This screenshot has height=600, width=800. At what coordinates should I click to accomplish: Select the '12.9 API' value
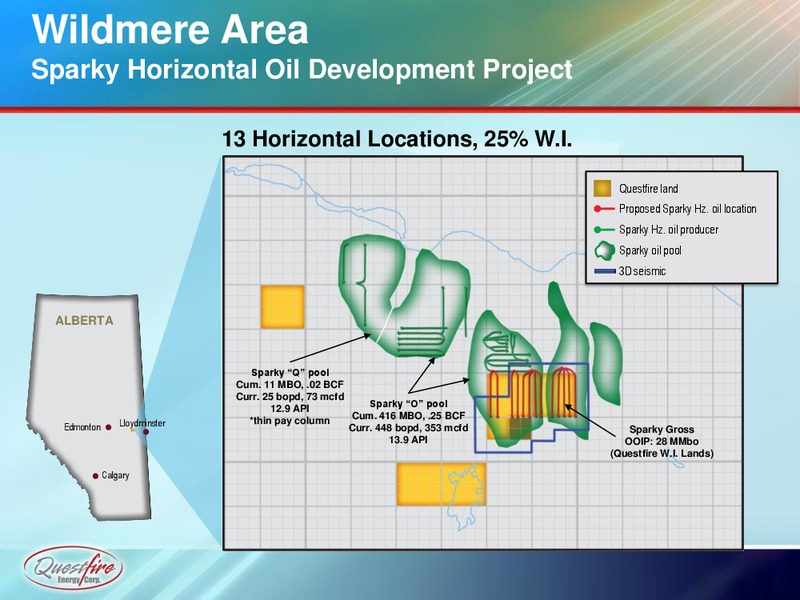pyautogui.click(x=290, y=409)
